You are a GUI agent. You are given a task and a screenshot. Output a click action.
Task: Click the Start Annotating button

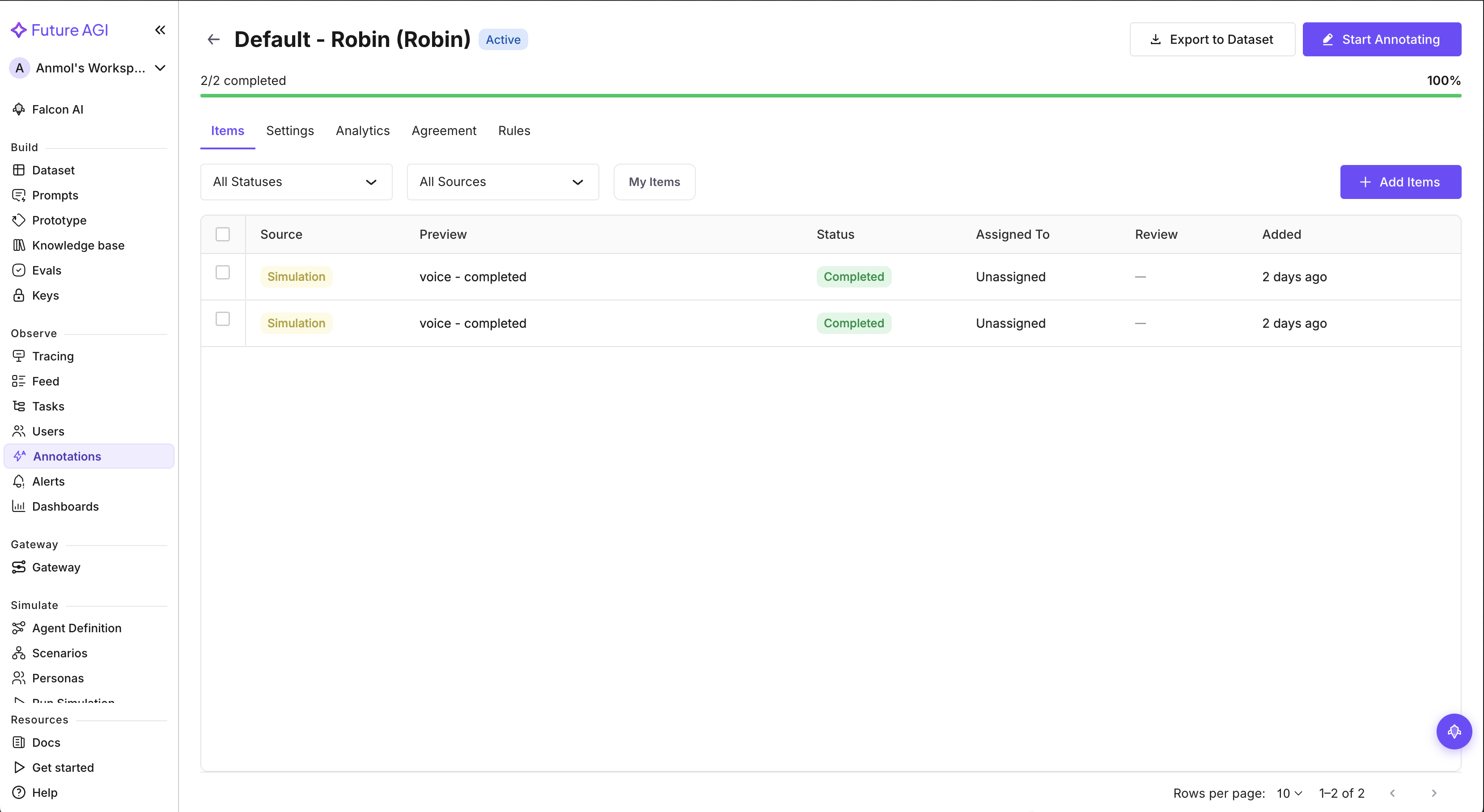pos(1382,39)
